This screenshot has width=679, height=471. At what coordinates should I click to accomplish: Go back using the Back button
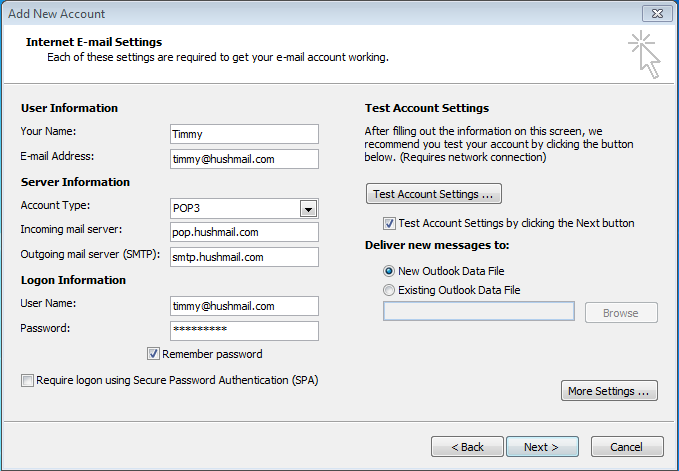coord(467,447)
